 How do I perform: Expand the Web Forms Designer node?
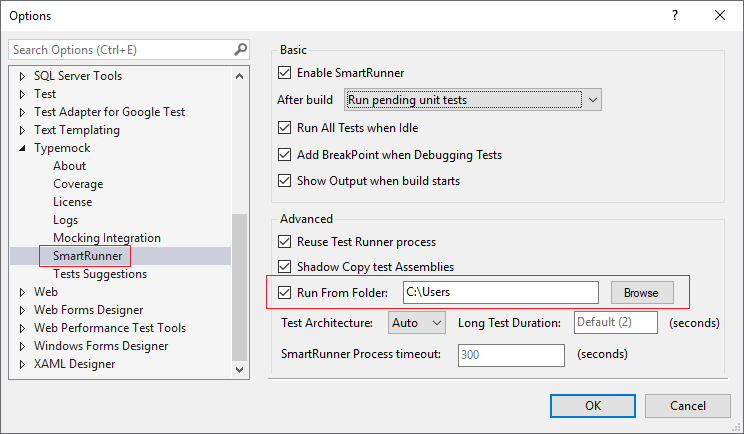(x=24, y=310)
